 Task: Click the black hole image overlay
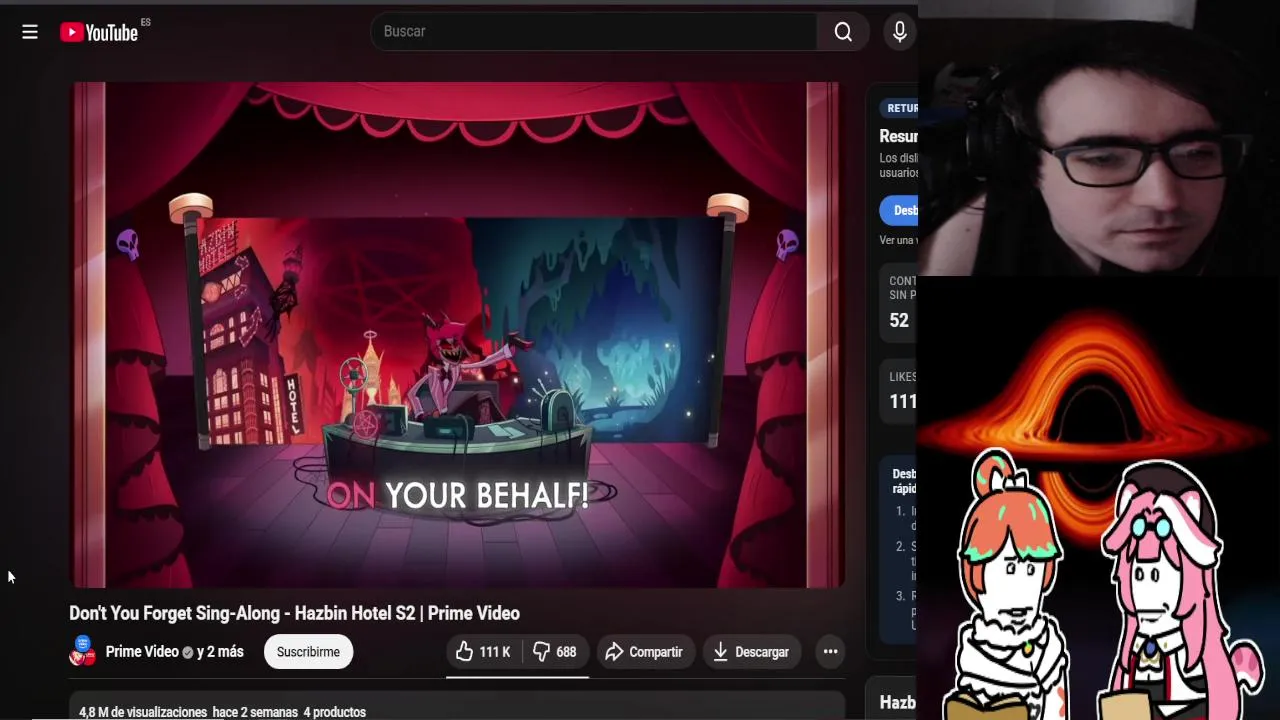click(1094, 420)
